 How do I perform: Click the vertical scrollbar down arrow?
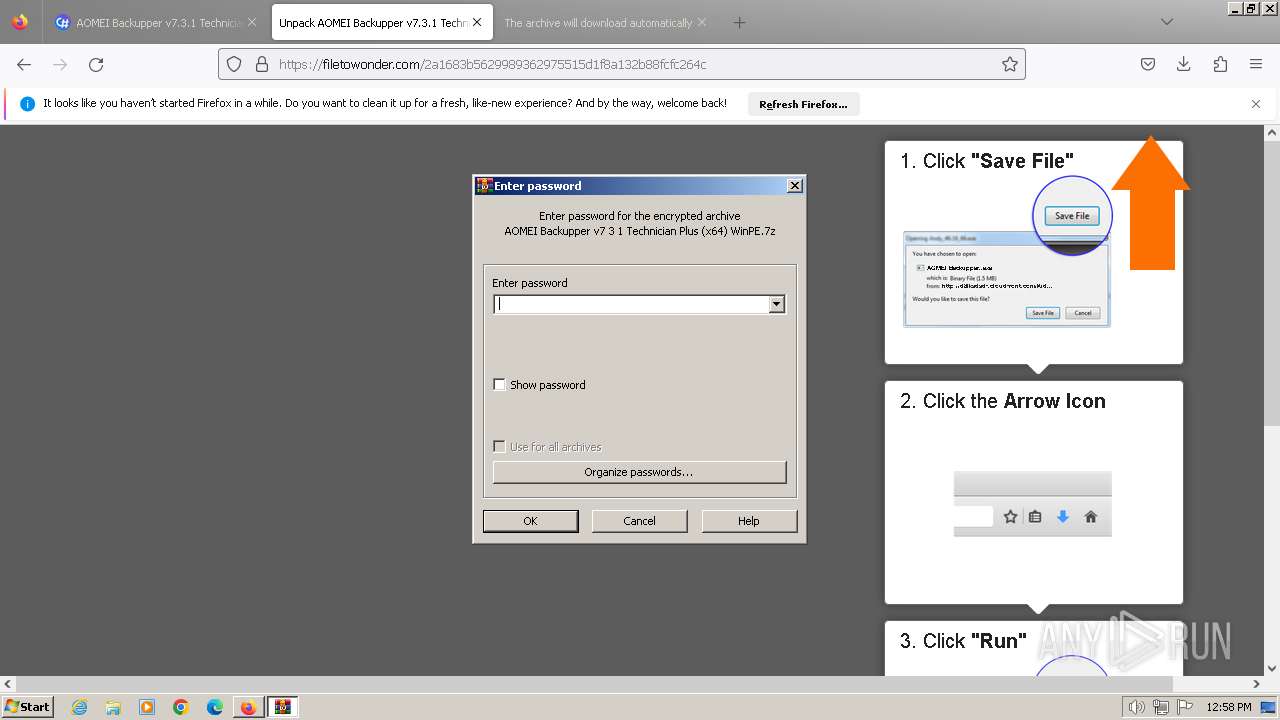pos(1272,669)
